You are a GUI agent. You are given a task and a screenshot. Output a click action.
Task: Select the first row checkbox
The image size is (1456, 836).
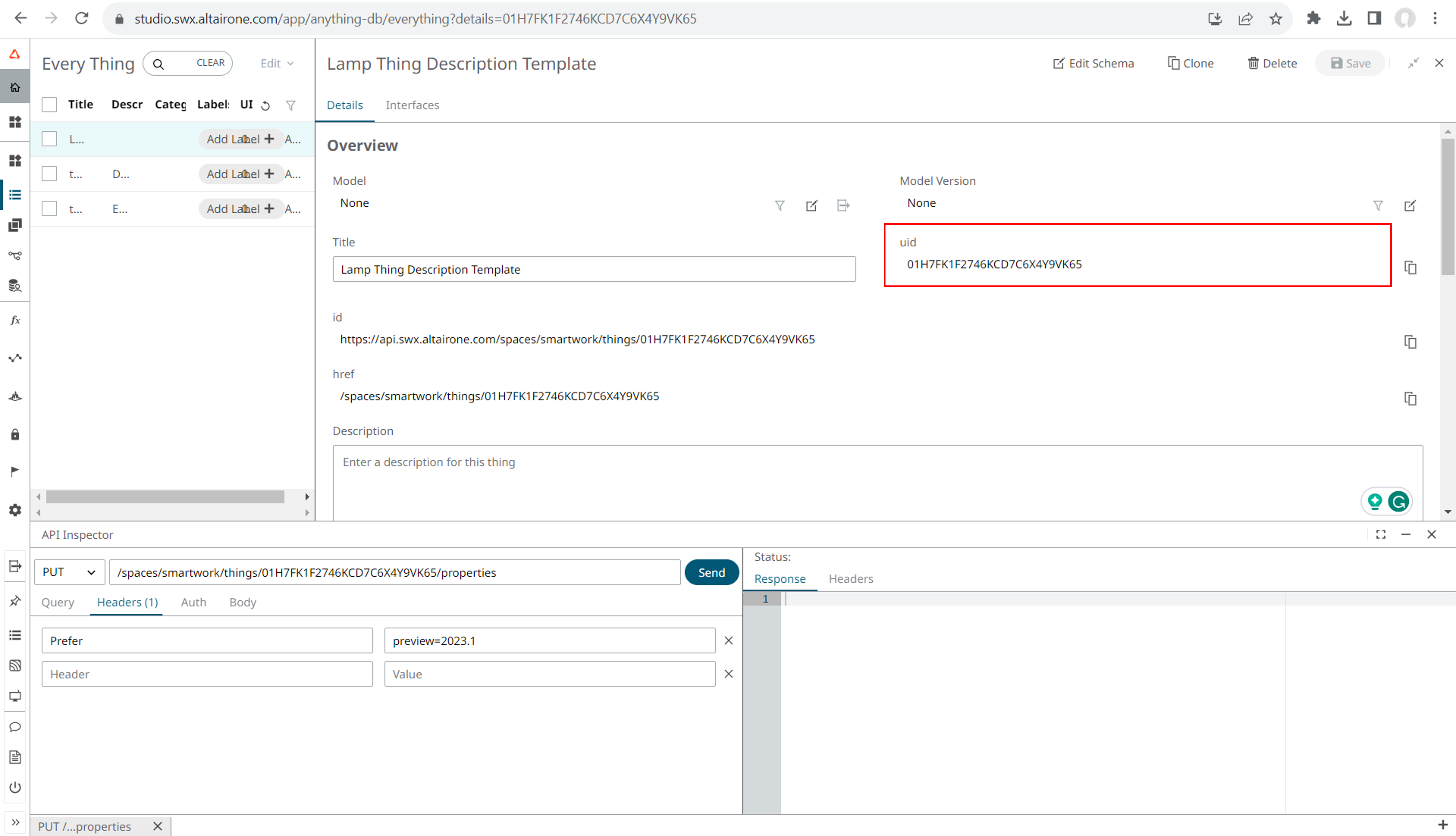pyautogui.click(x=49, y=139)
